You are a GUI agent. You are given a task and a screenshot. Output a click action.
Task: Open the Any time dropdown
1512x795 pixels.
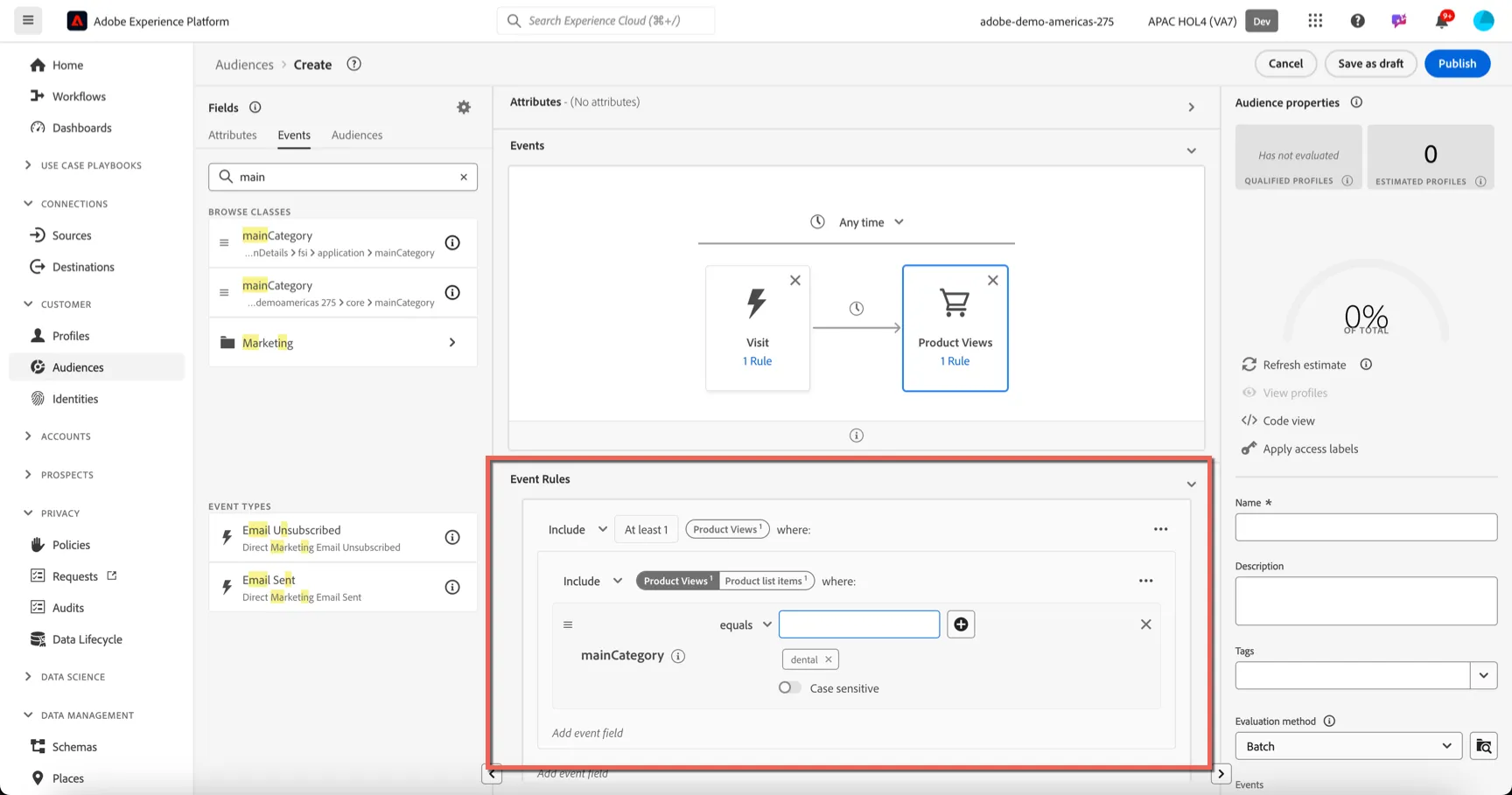(x=857, y=222)
